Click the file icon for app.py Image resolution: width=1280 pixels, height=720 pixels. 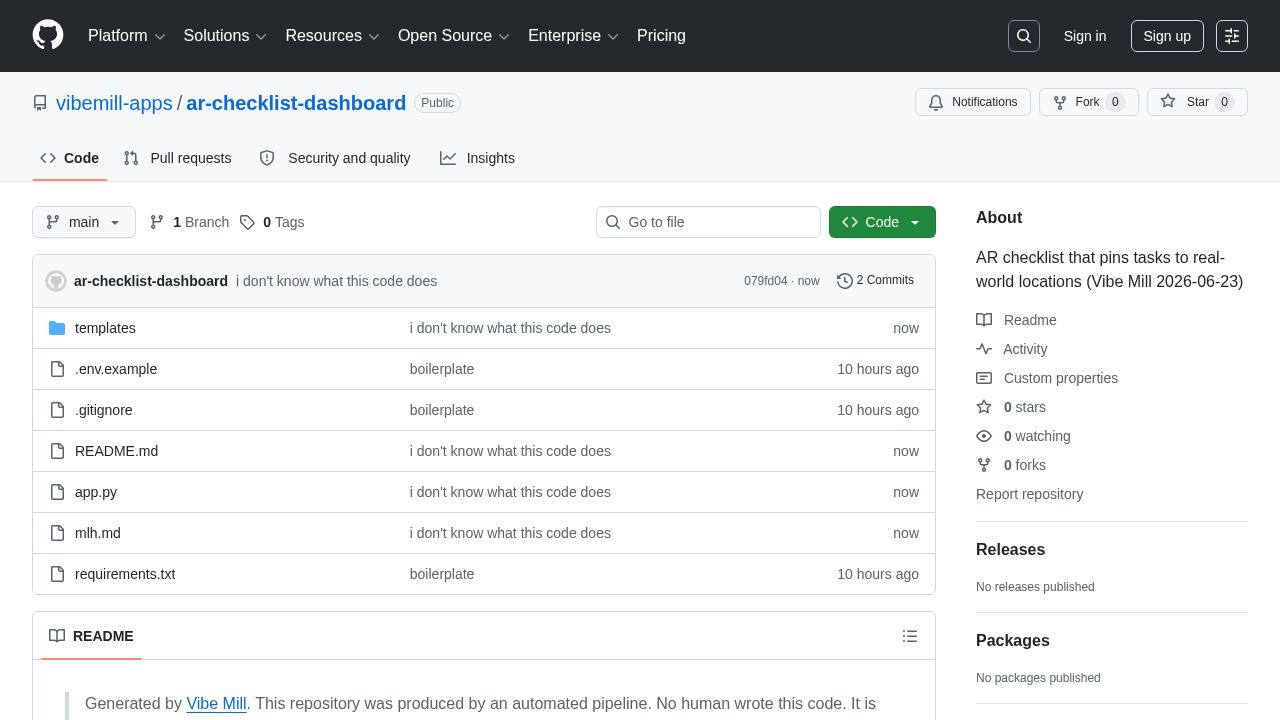[57, 492]
